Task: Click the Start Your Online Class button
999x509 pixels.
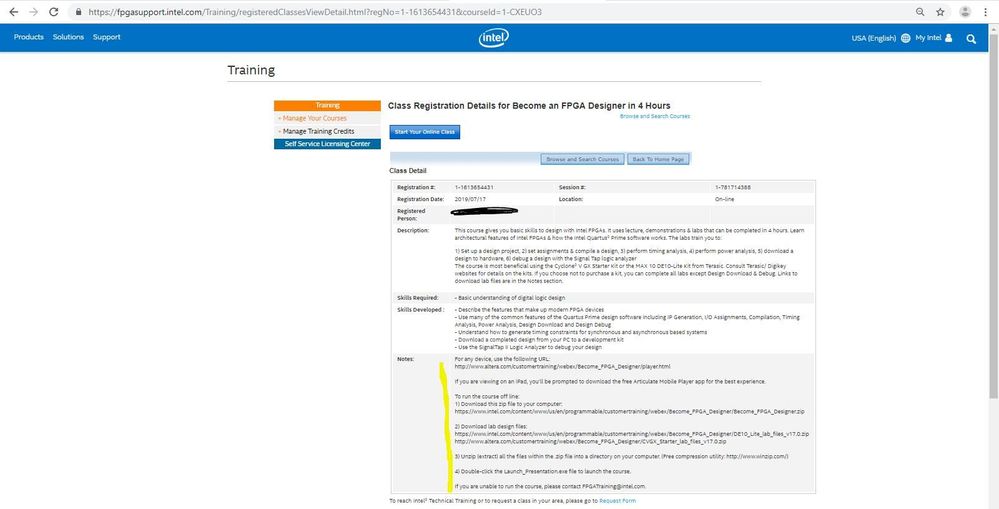Action: tap(424, 132)
